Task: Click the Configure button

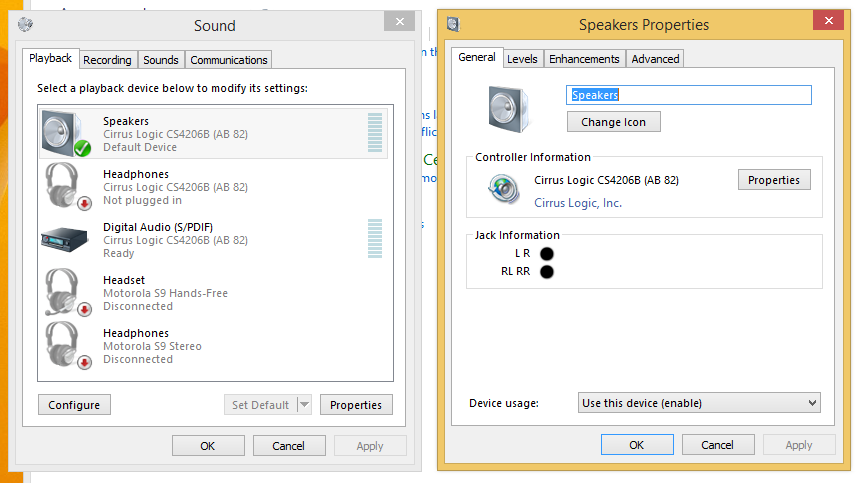Action: [74, 404]
